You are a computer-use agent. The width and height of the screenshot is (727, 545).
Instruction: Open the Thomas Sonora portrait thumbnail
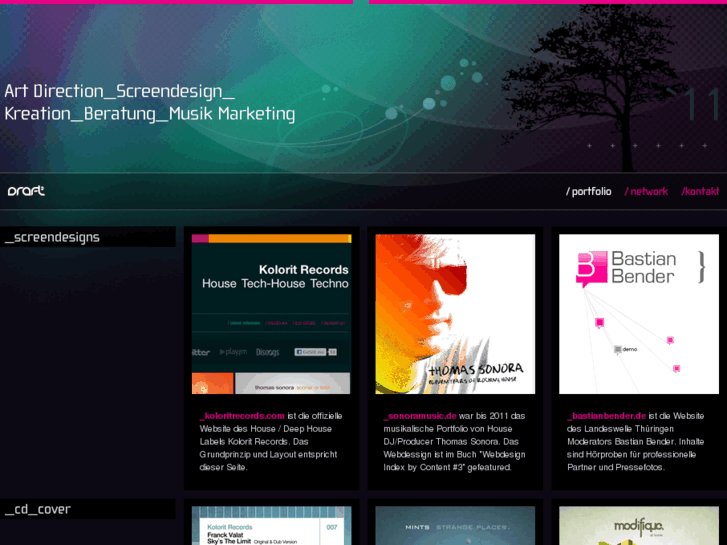pos(455,314)
